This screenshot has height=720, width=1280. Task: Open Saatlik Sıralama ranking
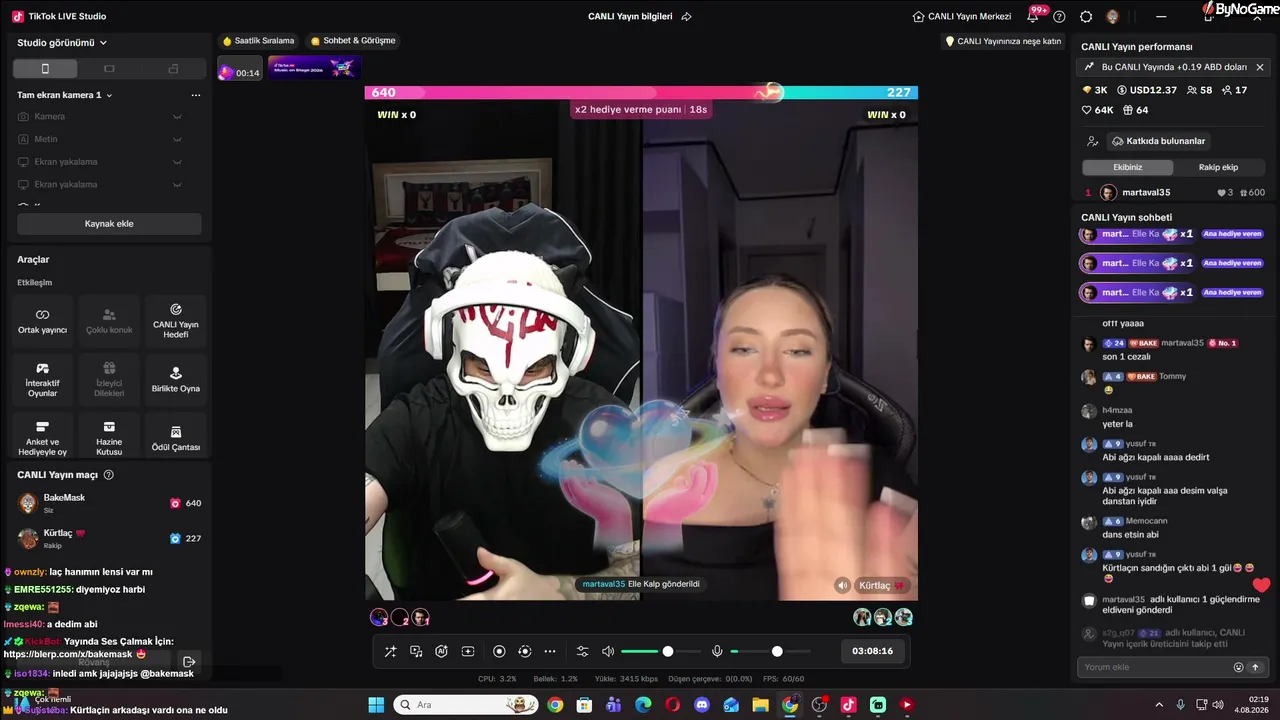point(259,41)
